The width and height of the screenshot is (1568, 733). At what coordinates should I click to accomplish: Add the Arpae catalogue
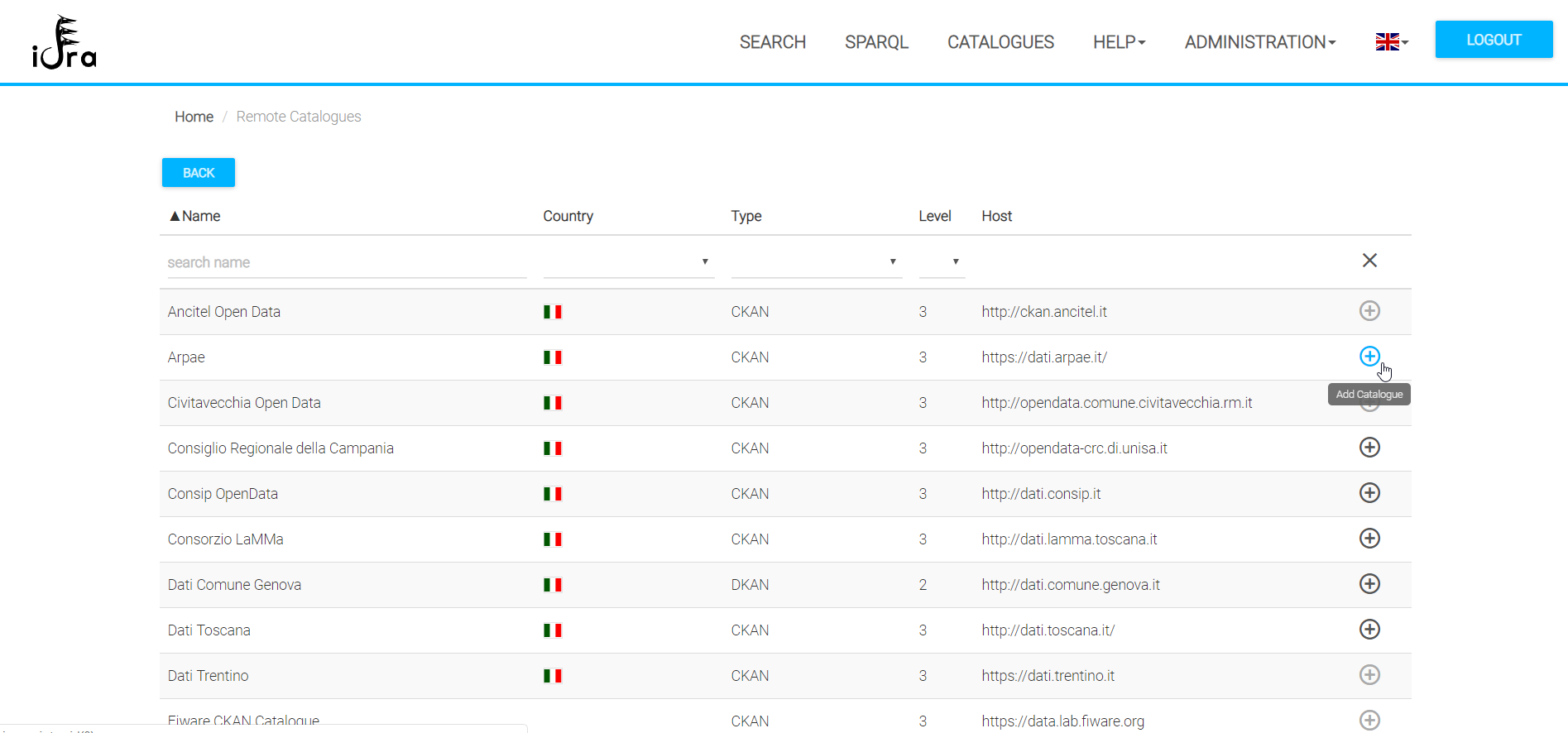click(x=1369, y=357)
